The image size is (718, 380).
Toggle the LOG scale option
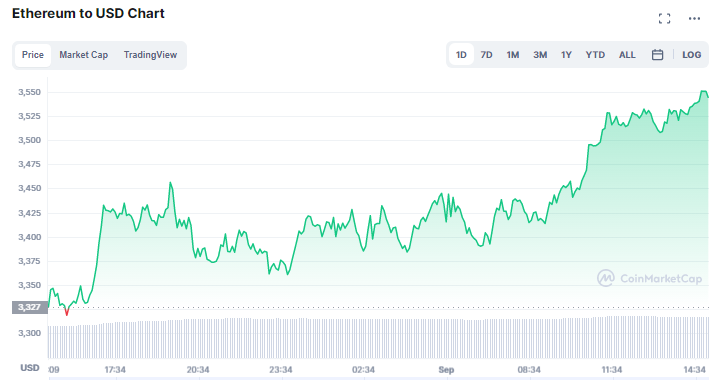point(691,55)
